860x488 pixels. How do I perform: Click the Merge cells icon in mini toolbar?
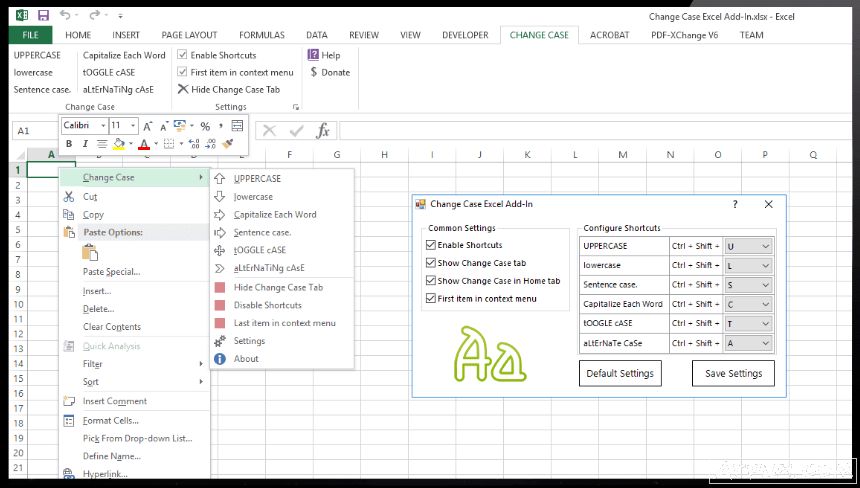pos(237,126)
